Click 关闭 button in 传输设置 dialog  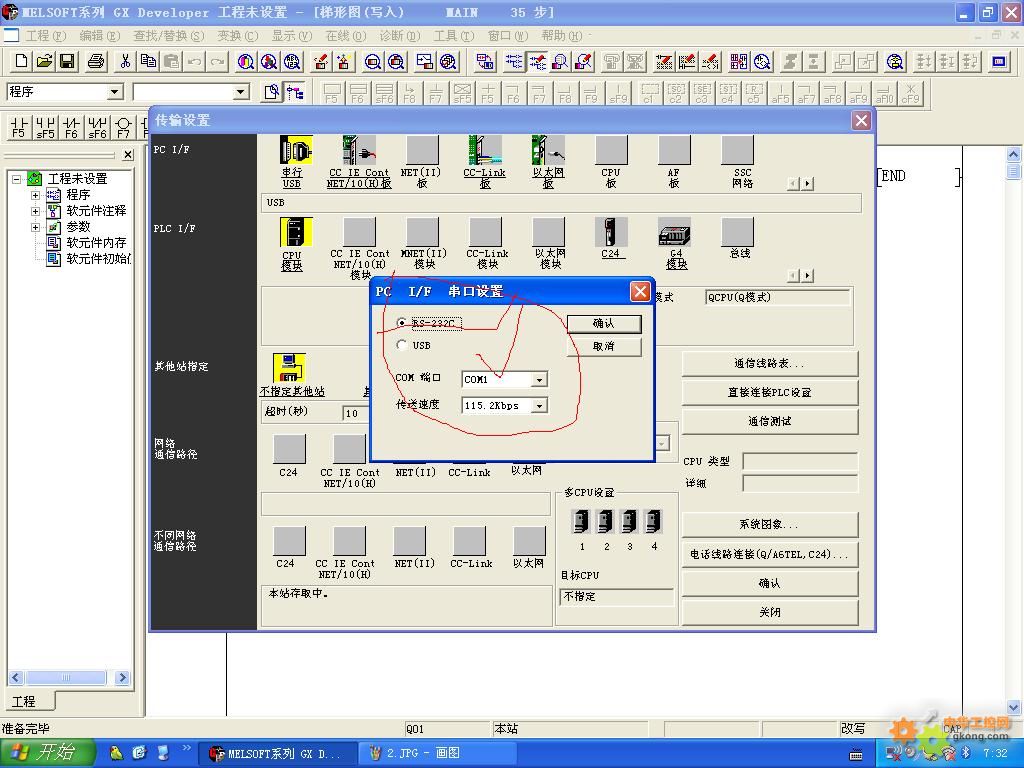(770, 612)
